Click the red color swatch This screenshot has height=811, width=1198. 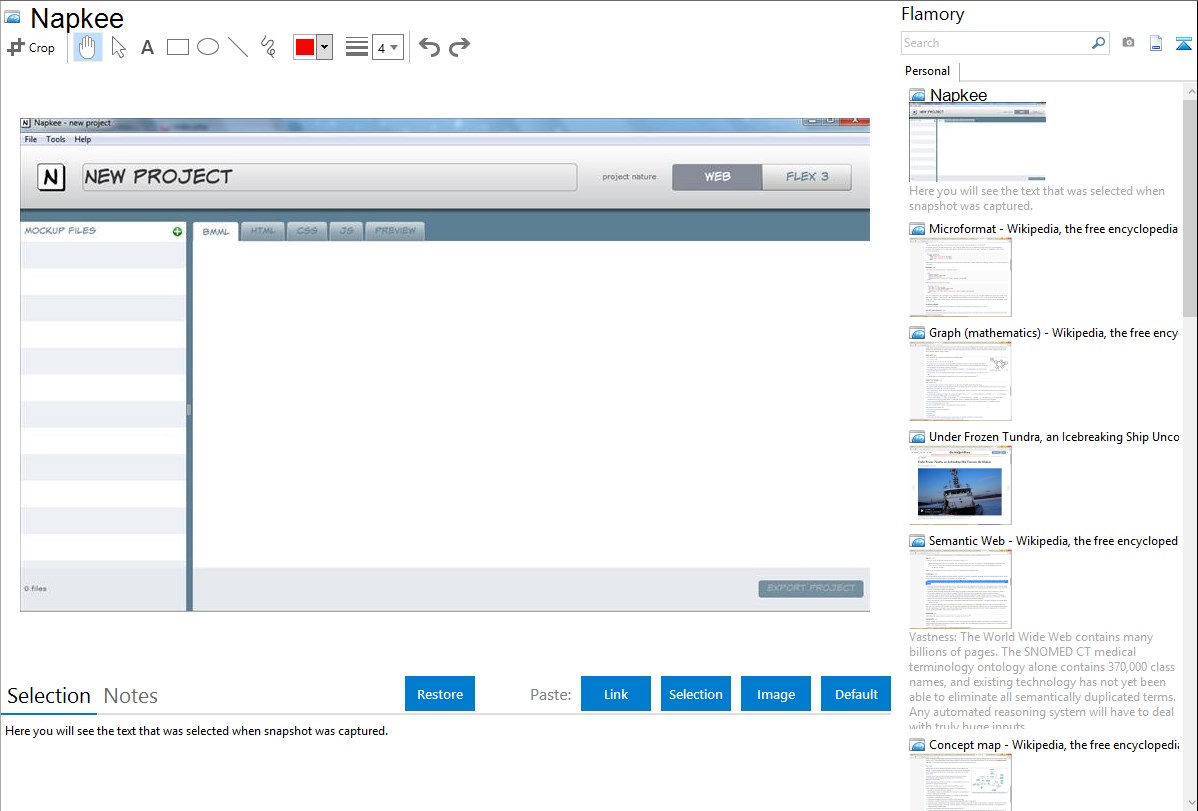point(305,47)
